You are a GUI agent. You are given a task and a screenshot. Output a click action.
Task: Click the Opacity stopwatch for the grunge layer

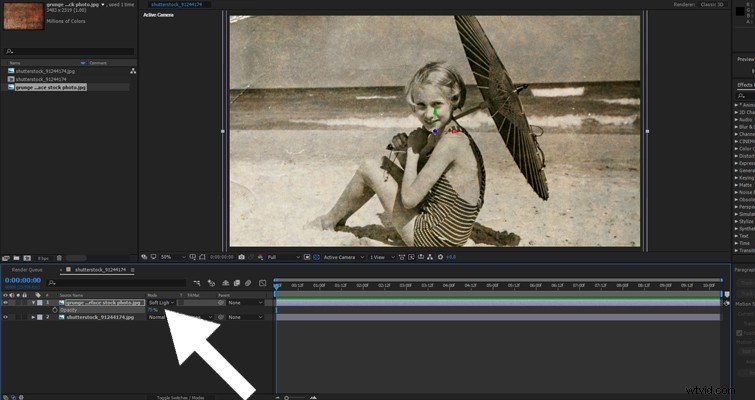click(55, 310)
